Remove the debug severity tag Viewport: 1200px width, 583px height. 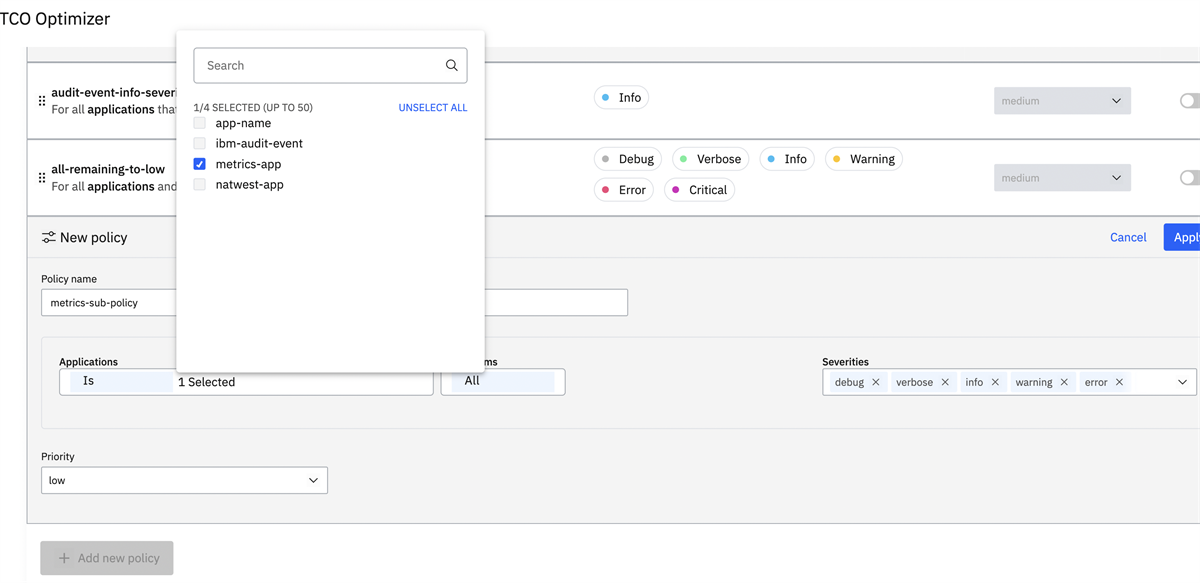[876, 382]
